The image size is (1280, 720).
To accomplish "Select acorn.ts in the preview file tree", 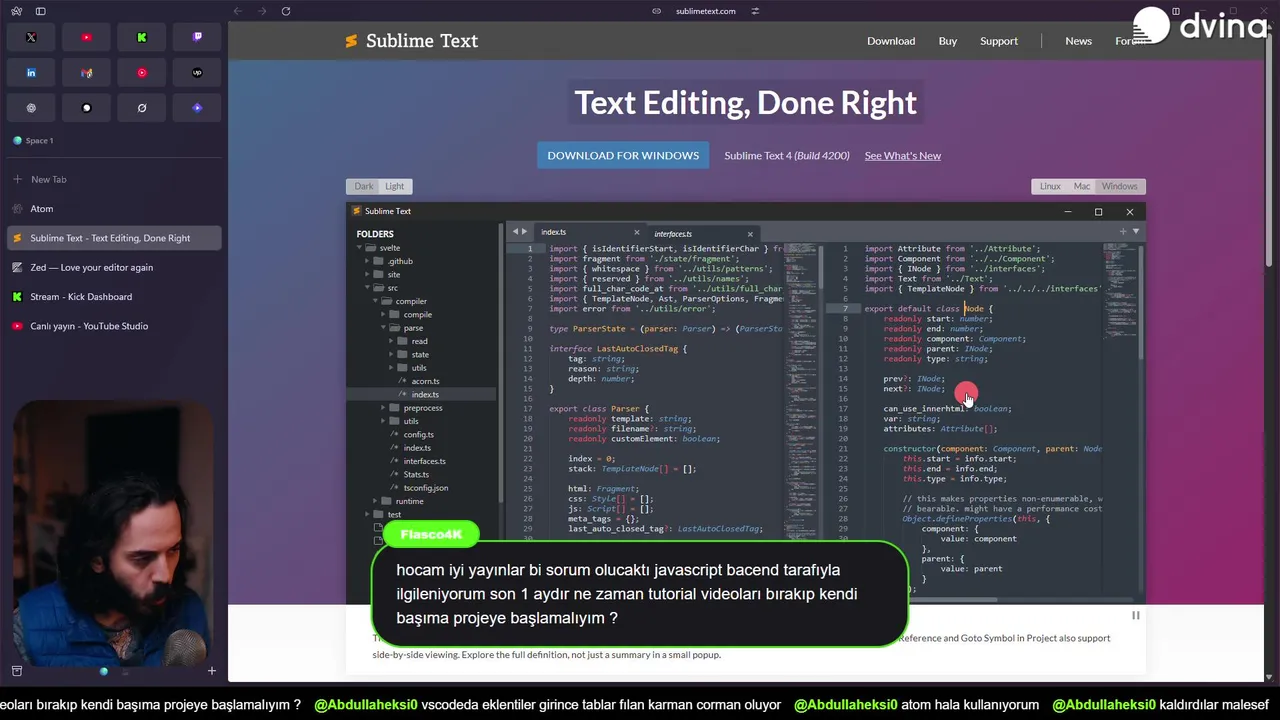I will 425,381.
